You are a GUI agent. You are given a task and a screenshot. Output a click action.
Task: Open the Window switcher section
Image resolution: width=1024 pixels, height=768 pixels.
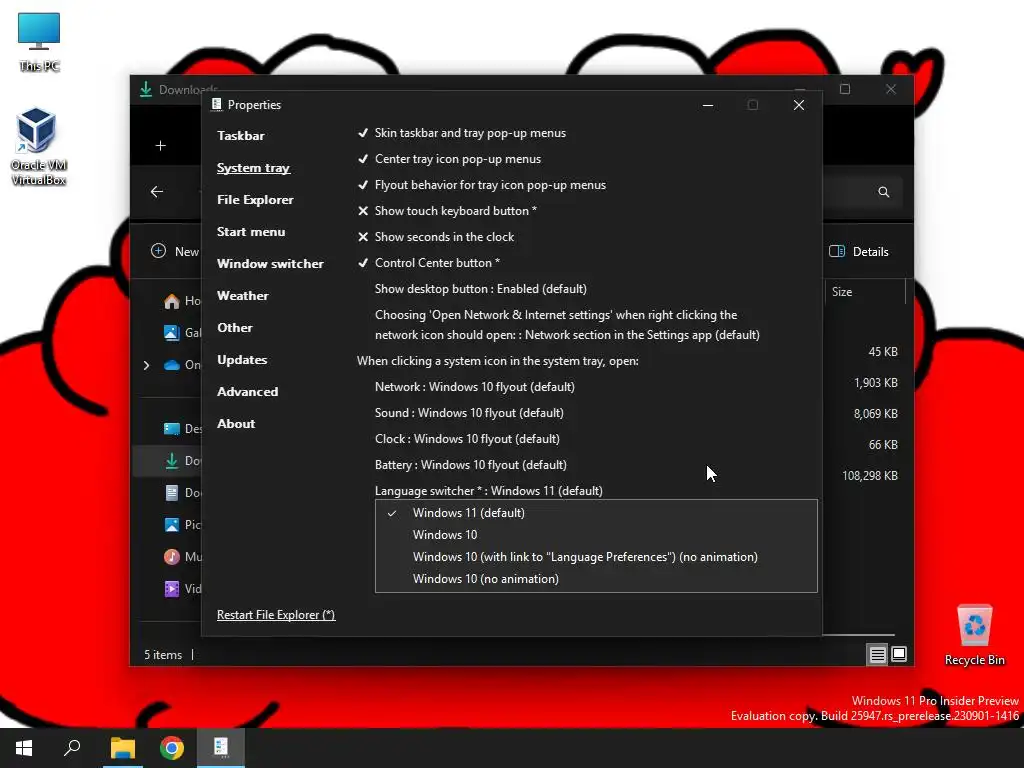click(270, 264)
